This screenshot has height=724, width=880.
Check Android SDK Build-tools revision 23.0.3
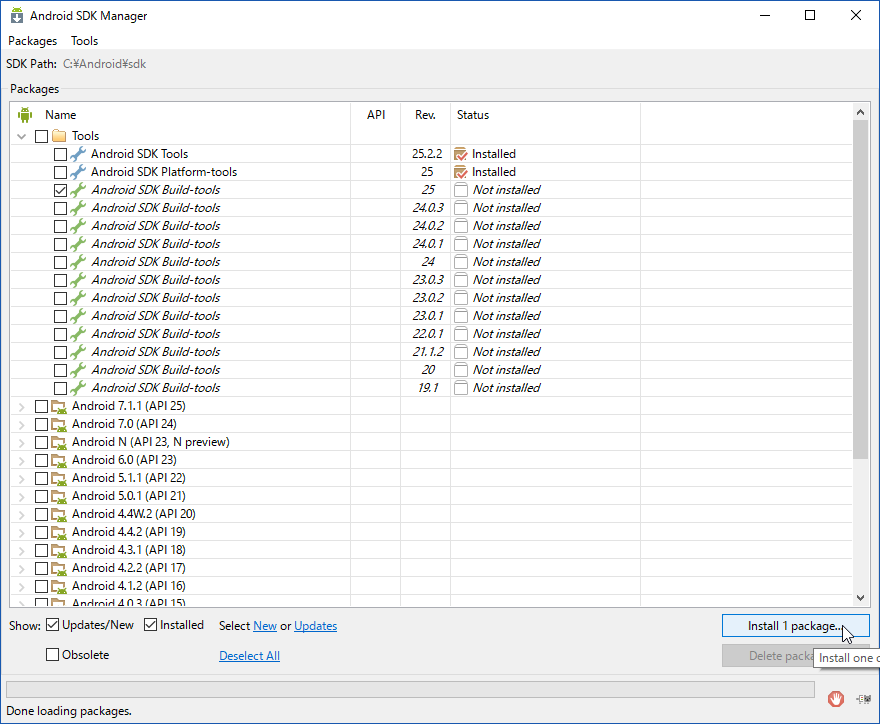click(61, 280)
